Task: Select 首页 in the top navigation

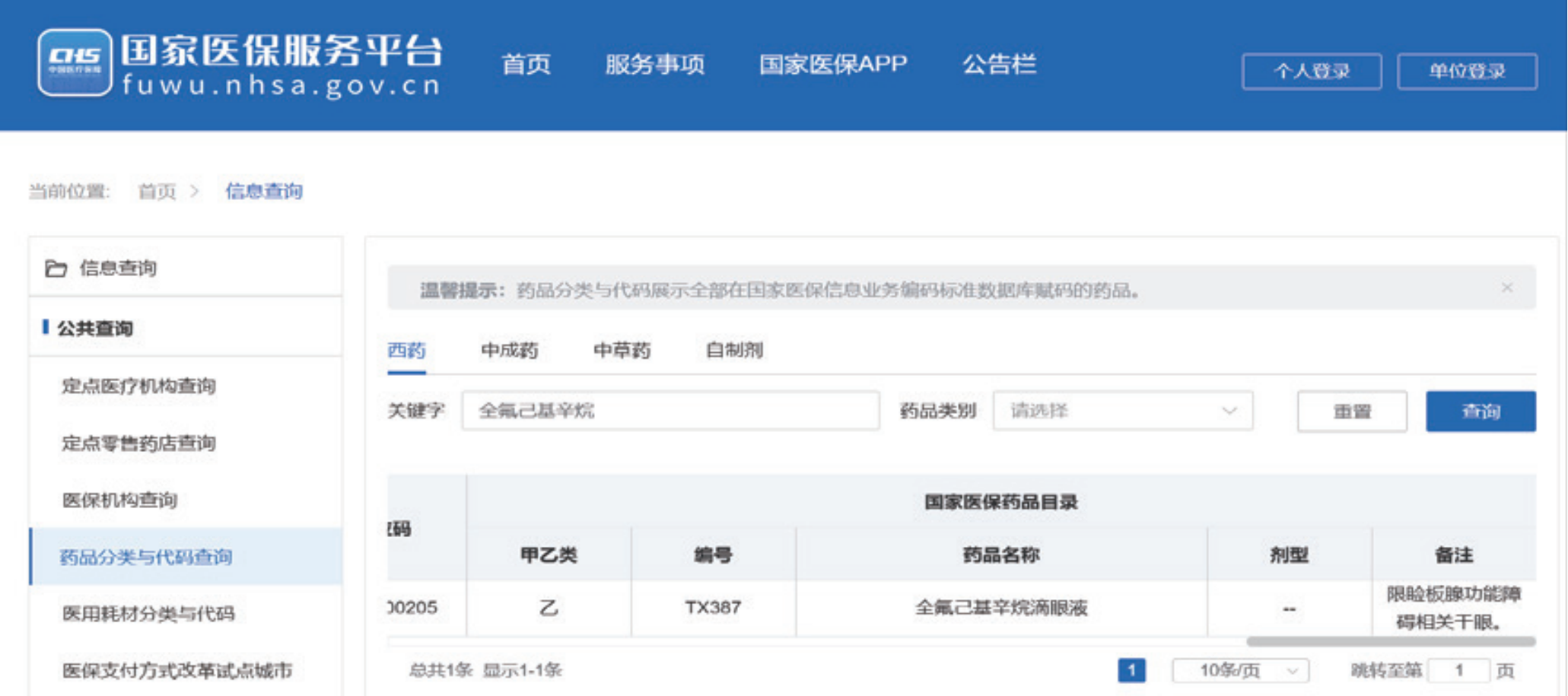Action: click(x=527, y=65)
